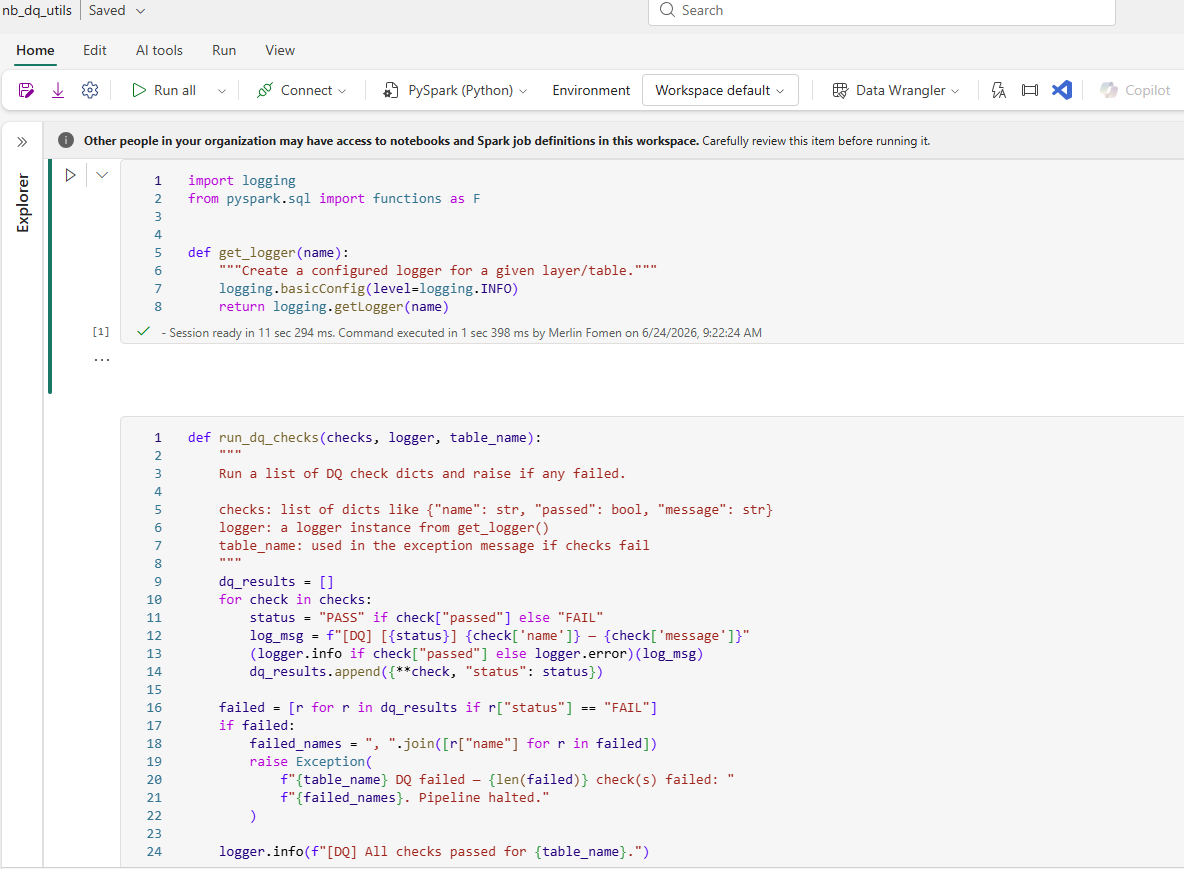The width and height of the screenshot is (1184, 869).
Task: Open the Run tab
Action: click(224, 51)
